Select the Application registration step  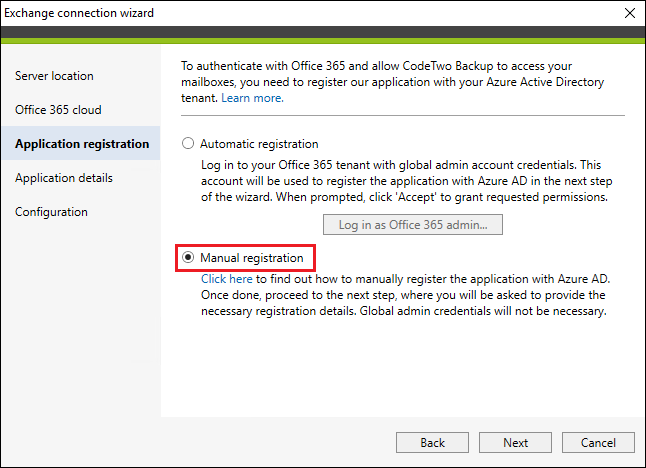click(81, 143)
